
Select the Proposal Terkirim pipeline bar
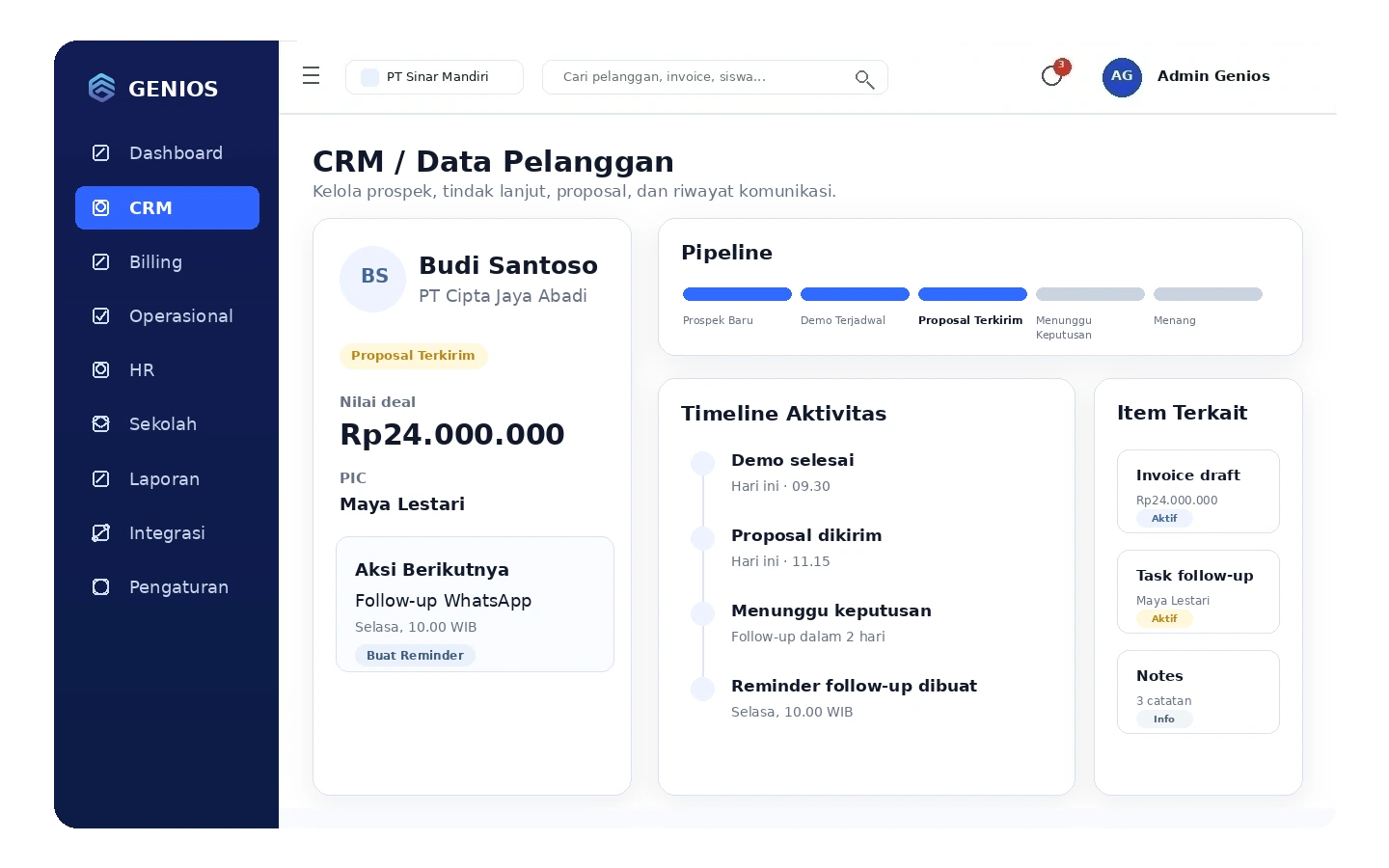coord(972,294)
